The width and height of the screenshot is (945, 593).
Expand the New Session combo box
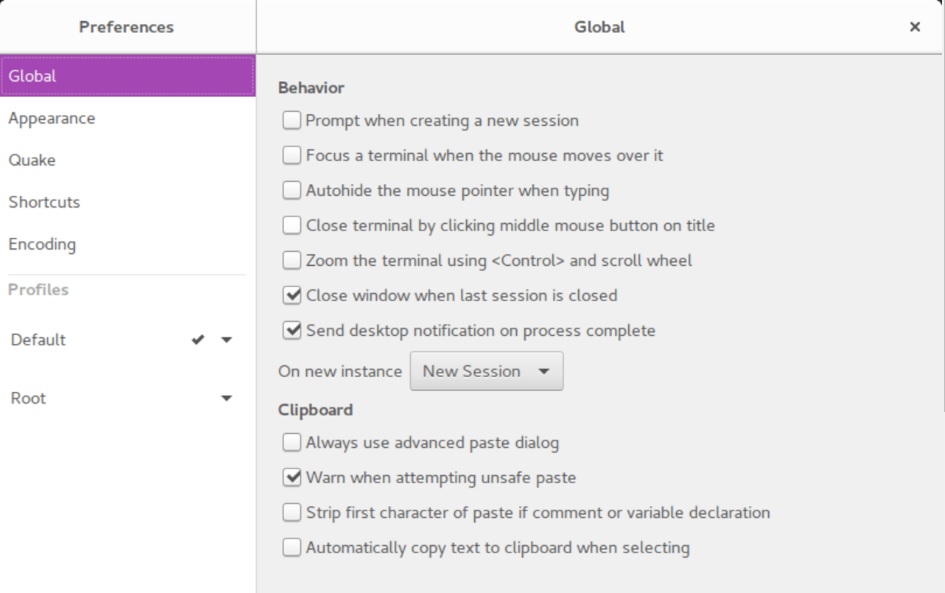(487, 371)
